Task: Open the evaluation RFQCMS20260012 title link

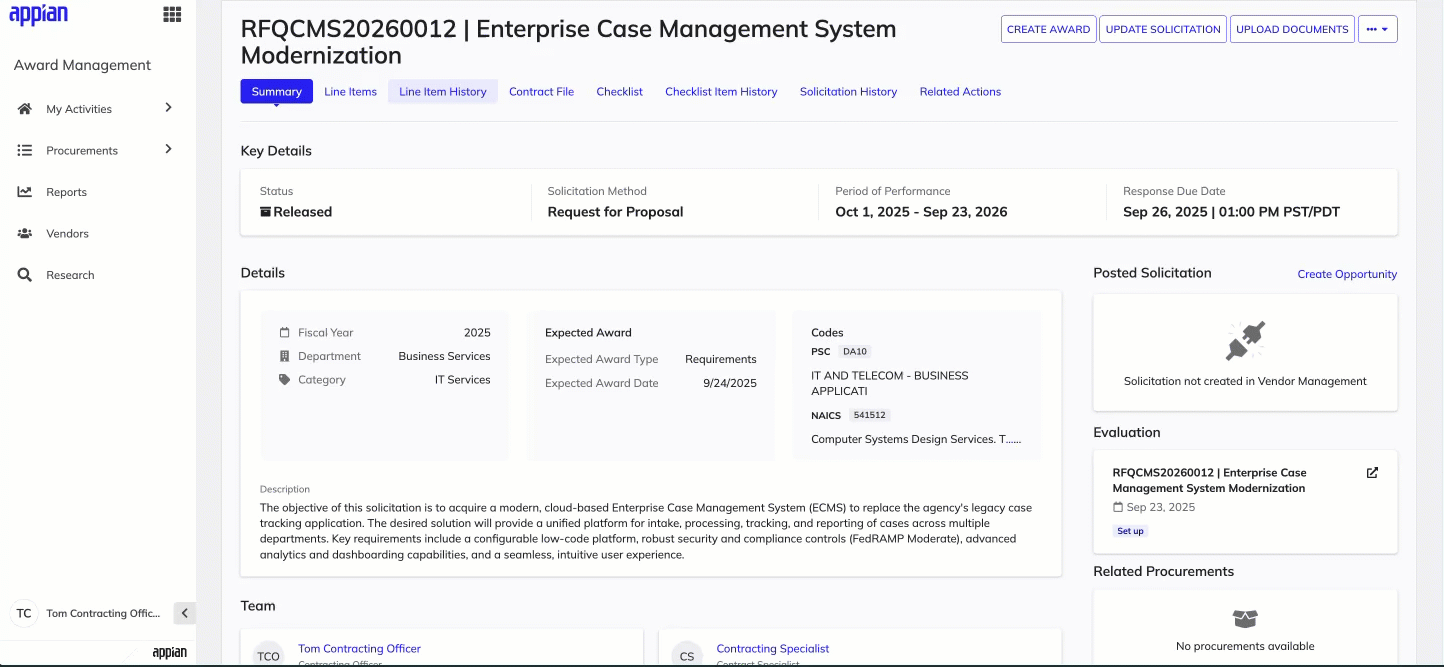Action: click(1209, 480)
